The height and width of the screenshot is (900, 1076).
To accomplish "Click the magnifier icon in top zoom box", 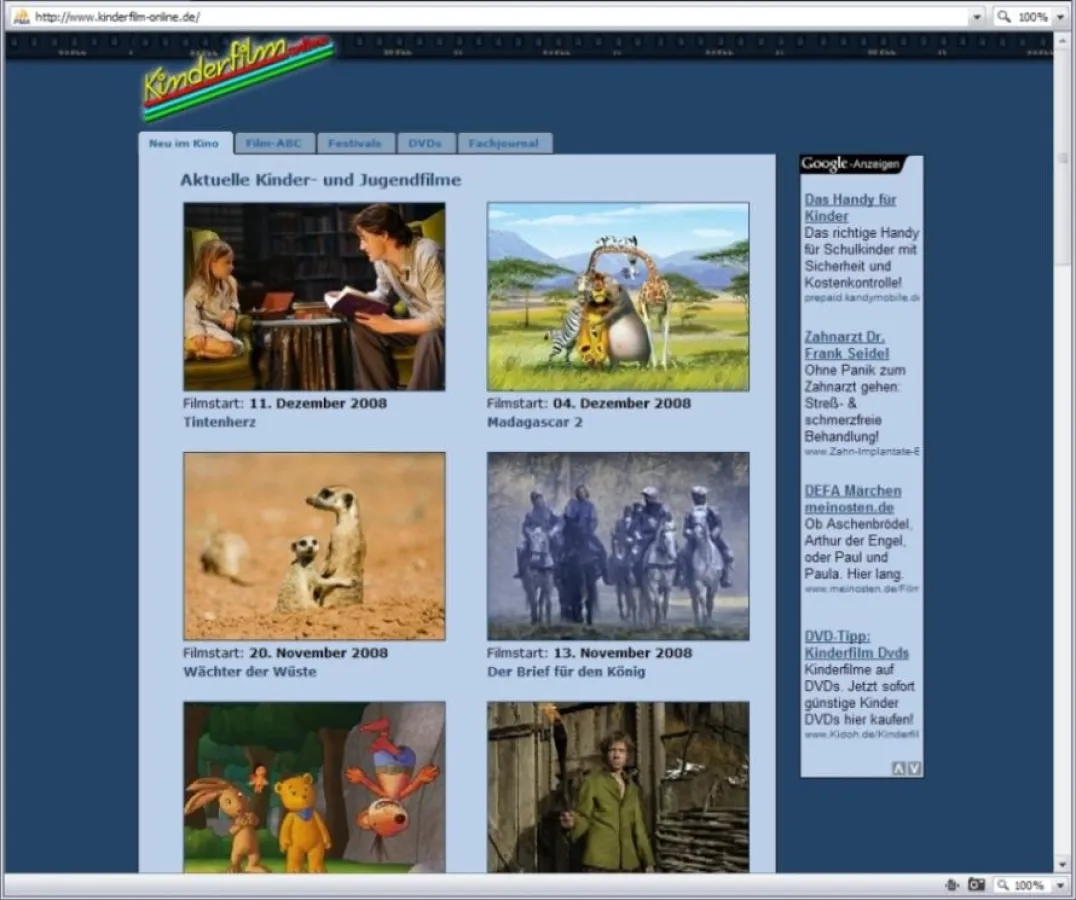I will 1003,17.
